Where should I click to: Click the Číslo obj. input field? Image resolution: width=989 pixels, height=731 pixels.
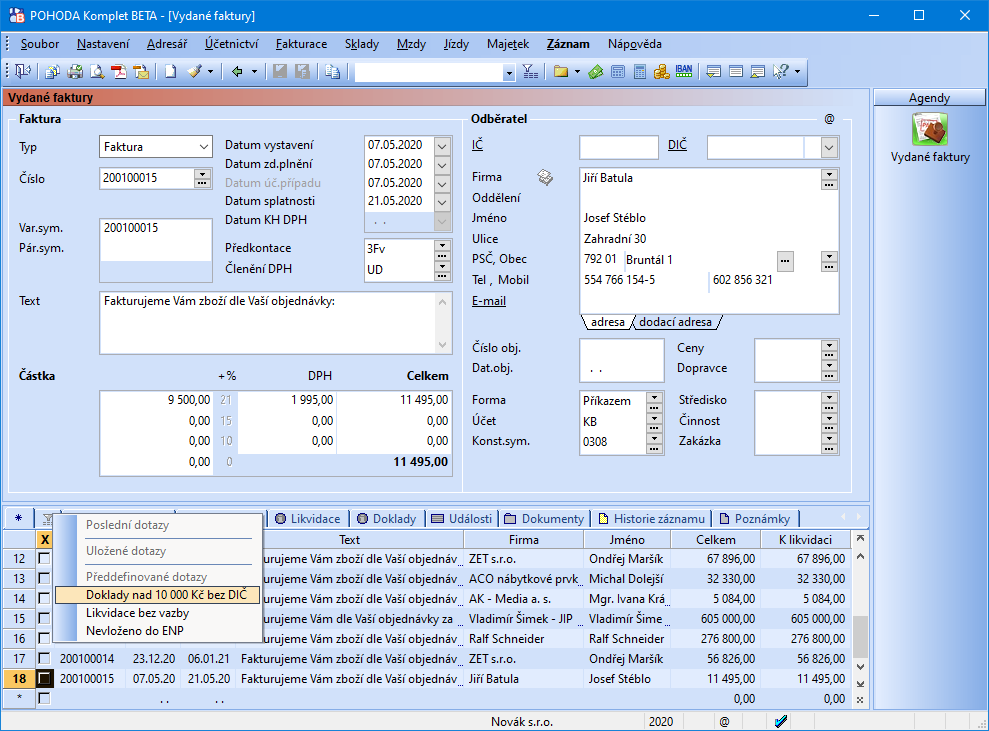point(621,349)
